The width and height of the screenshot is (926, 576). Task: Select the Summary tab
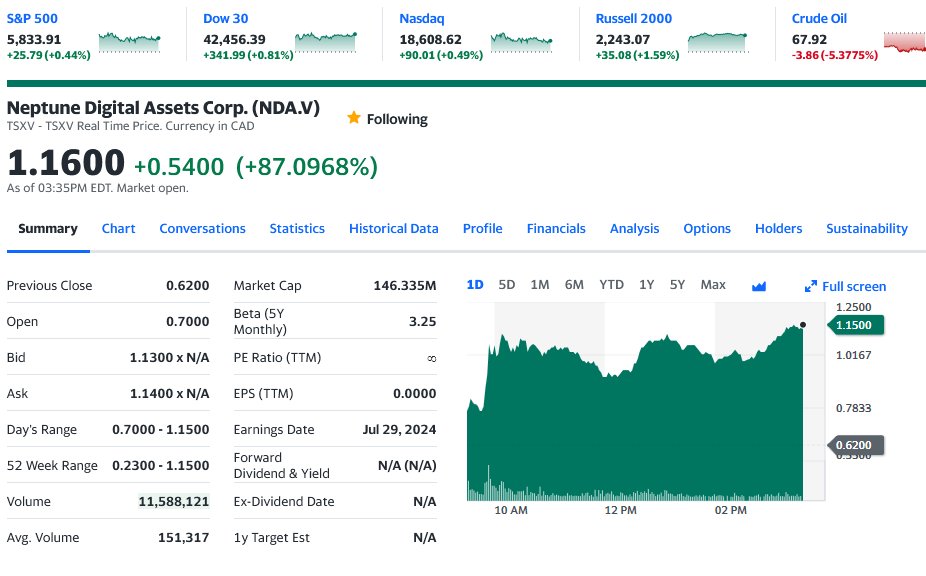click(48, 229)
